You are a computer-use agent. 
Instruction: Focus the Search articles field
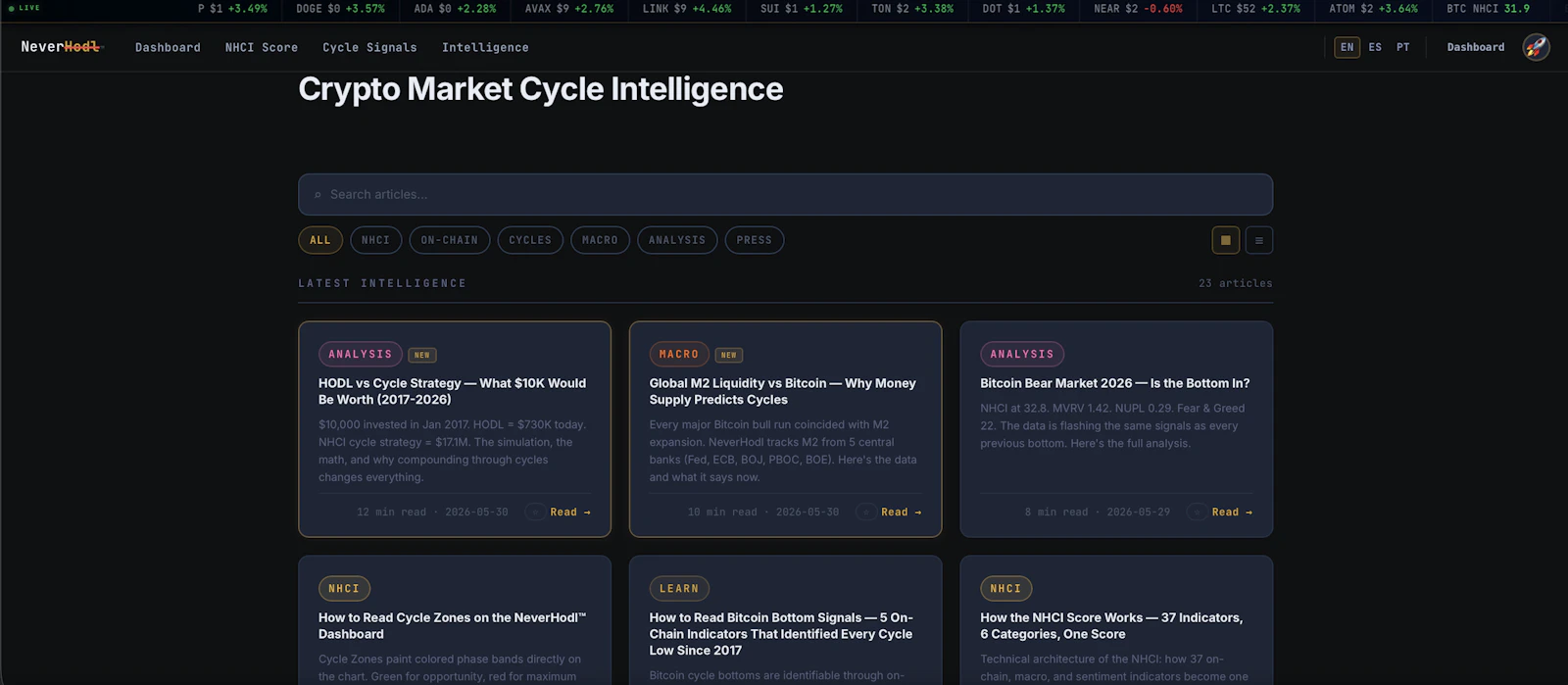(x=785, y=194)
